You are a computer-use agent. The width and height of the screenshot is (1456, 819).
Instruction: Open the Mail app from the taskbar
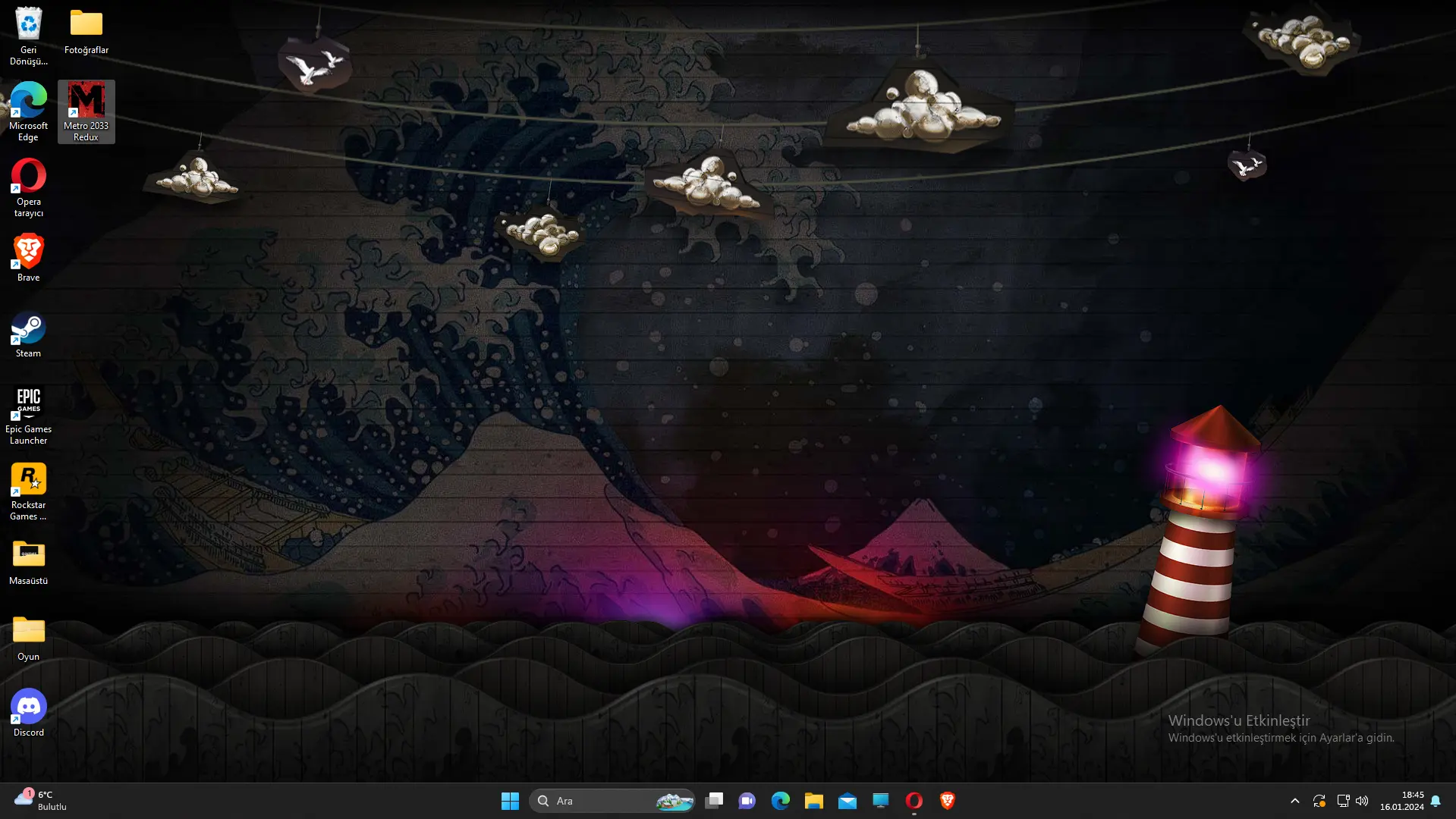click(847, 801)
